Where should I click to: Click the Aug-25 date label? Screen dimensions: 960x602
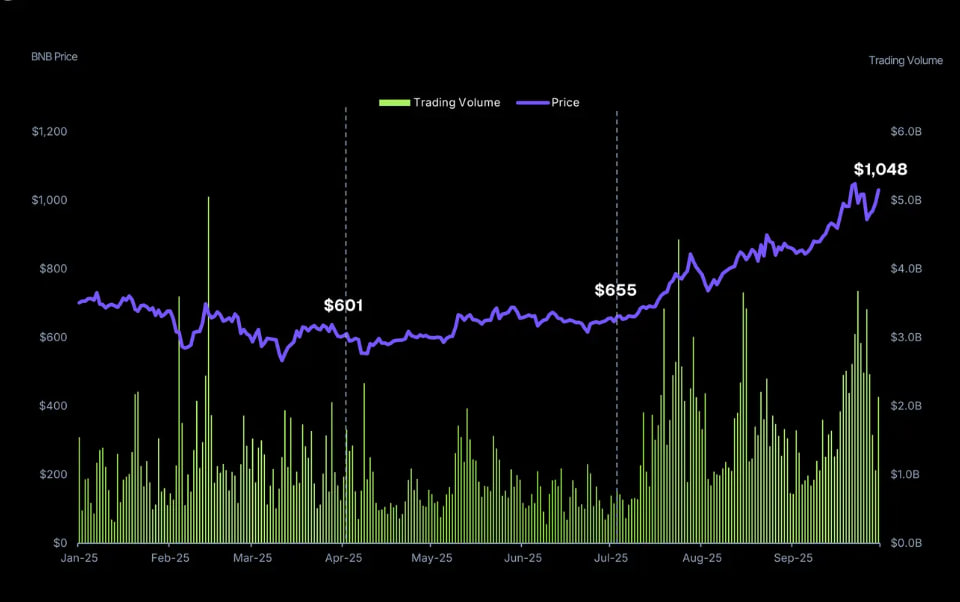702,558
